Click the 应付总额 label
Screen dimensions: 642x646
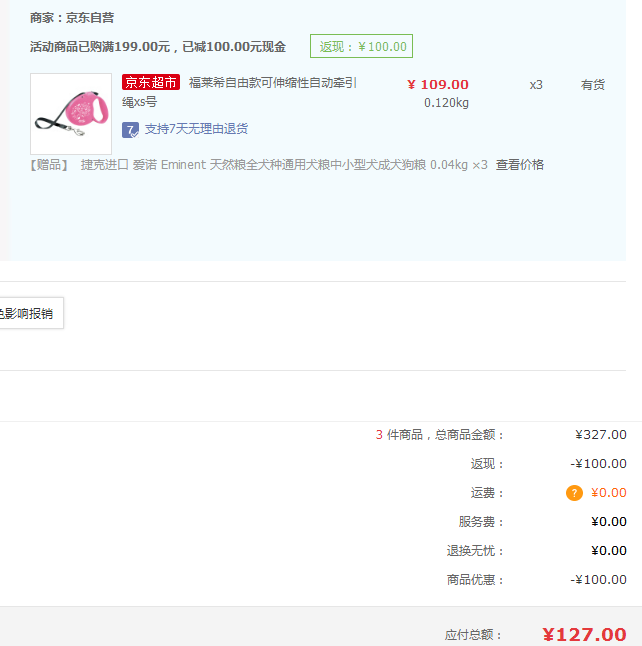tap(473, 635)
